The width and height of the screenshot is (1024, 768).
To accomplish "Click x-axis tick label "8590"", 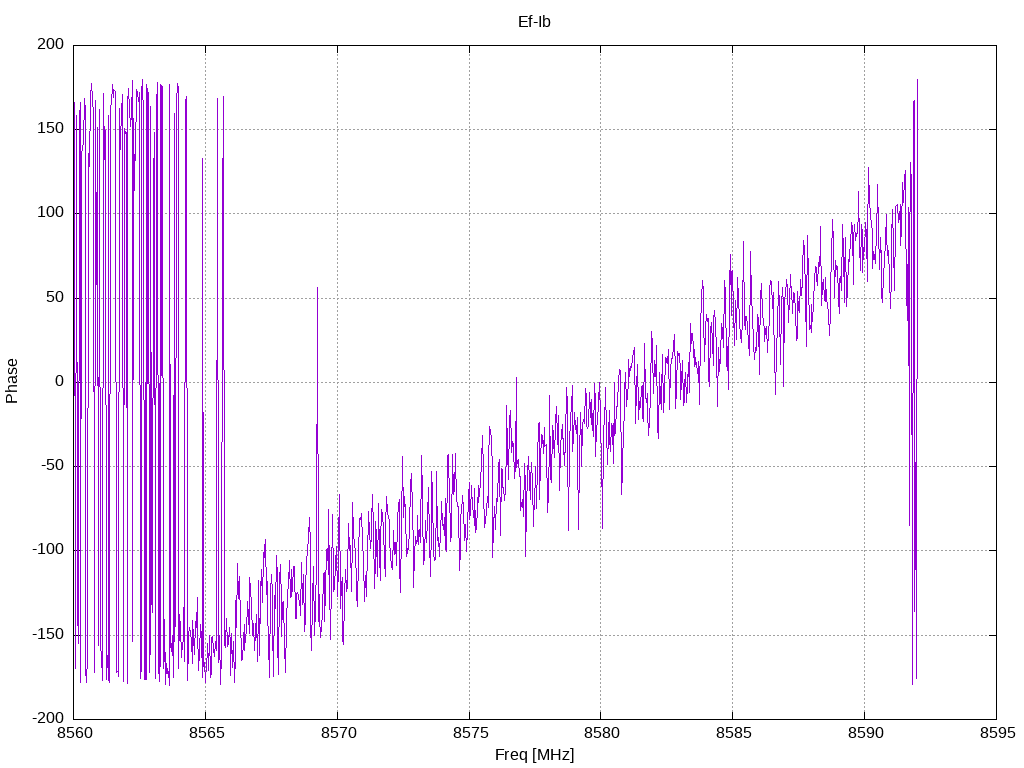I will pyautogui.click(x=865, y=733).
